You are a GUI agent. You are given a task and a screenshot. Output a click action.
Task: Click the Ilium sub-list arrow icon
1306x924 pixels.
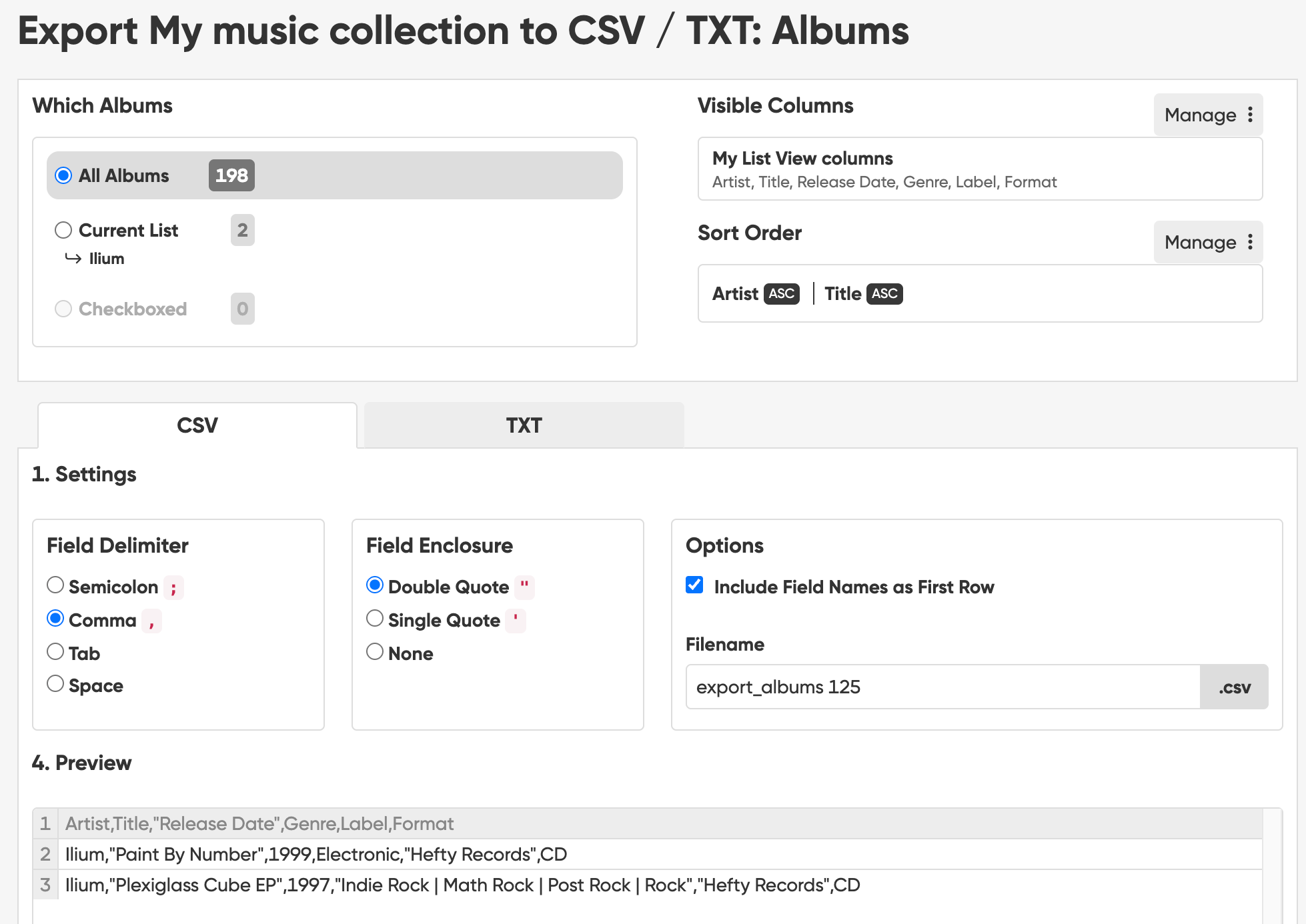pyautogui.click(x=73, y=258)
